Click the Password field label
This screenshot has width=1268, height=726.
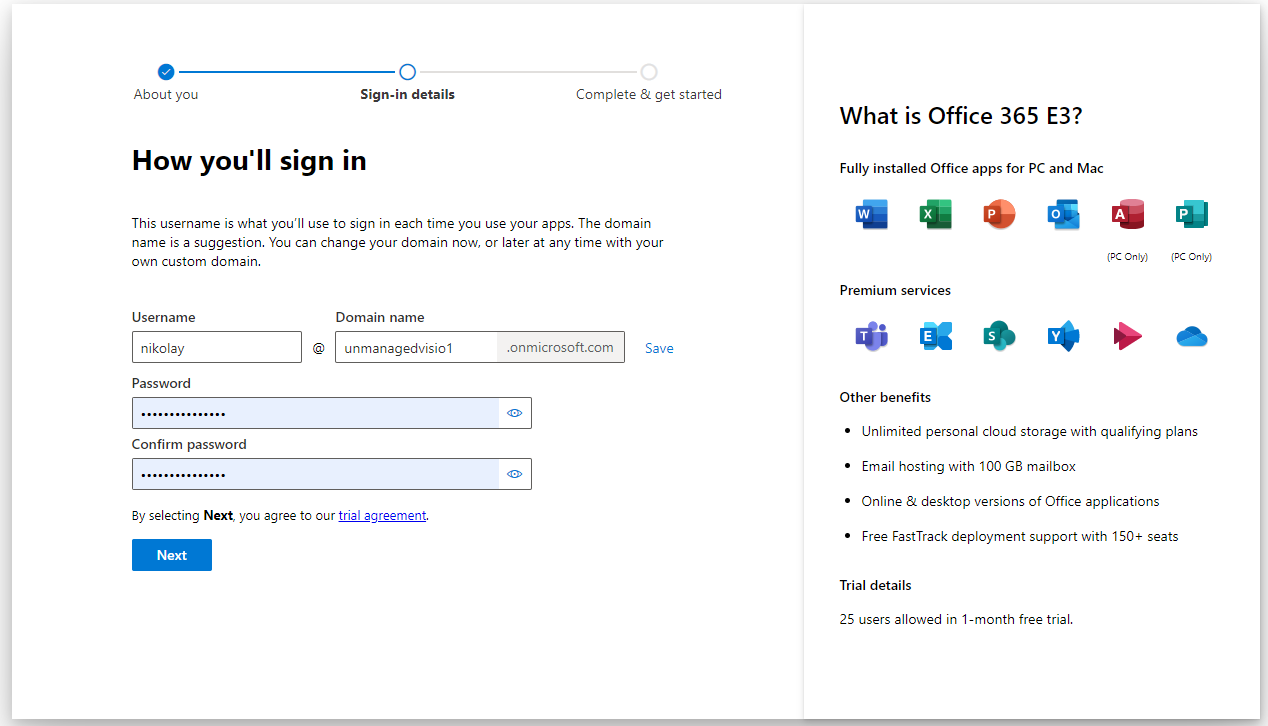(x=161, y=383)
